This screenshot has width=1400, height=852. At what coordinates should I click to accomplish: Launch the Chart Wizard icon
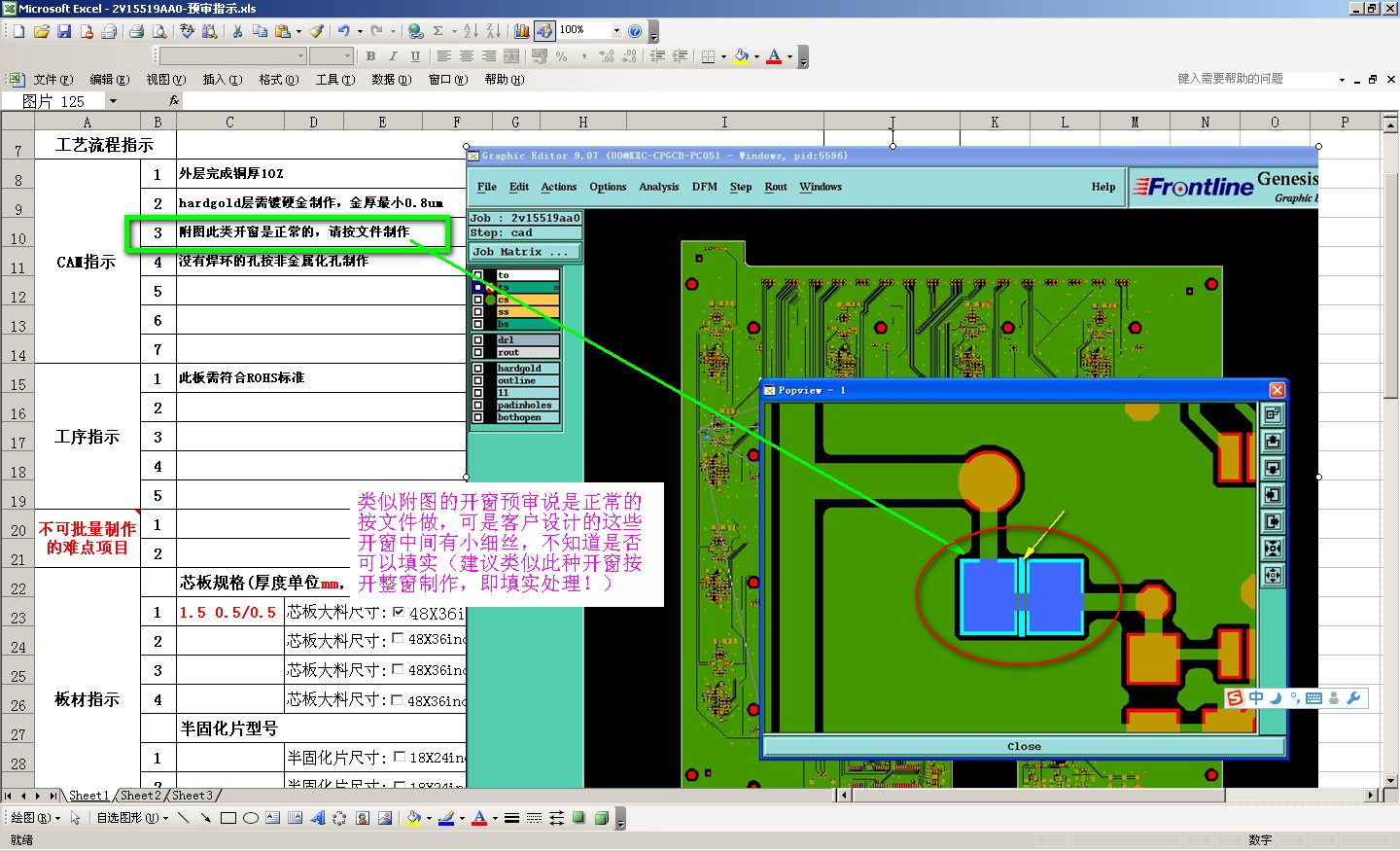click(522, 31)
